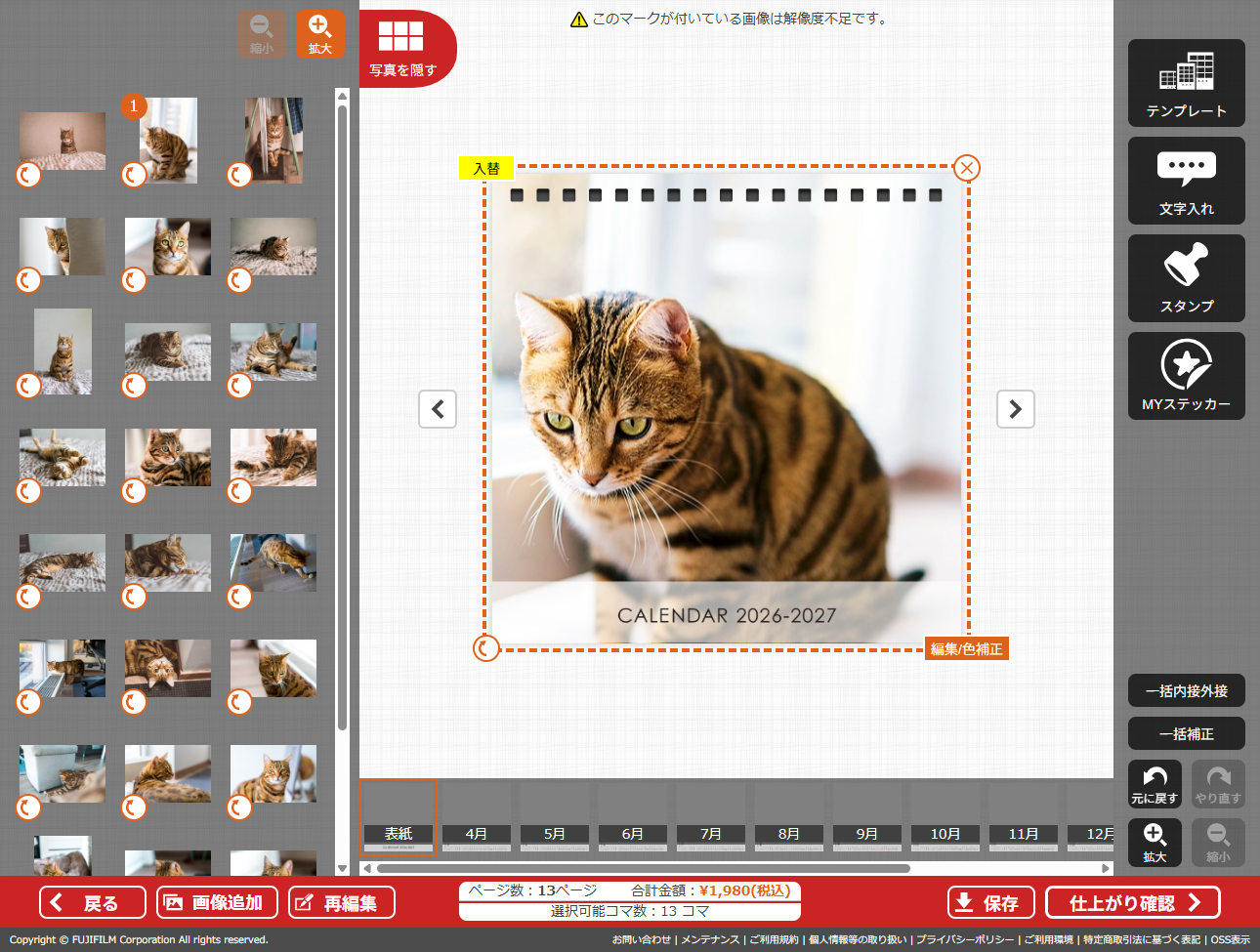Switch to the 7月 page tab
The image size is (1260, 952).
[x=710, y=817]
